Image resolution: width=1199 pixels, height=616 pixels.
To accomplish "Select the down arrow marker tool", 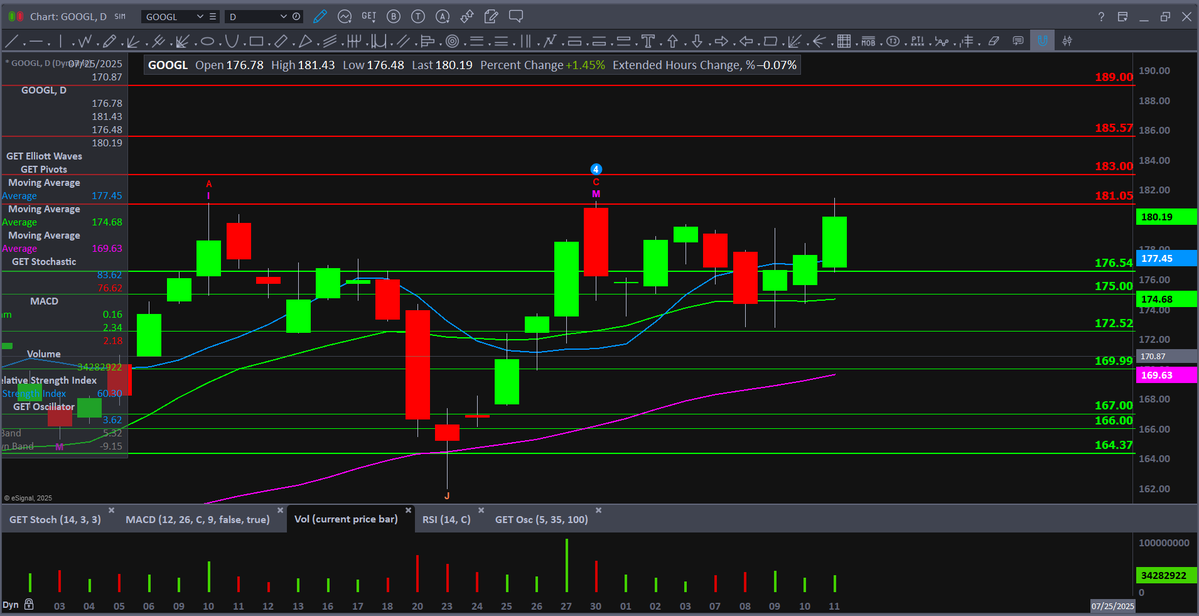I will click(x=697, y=41).
